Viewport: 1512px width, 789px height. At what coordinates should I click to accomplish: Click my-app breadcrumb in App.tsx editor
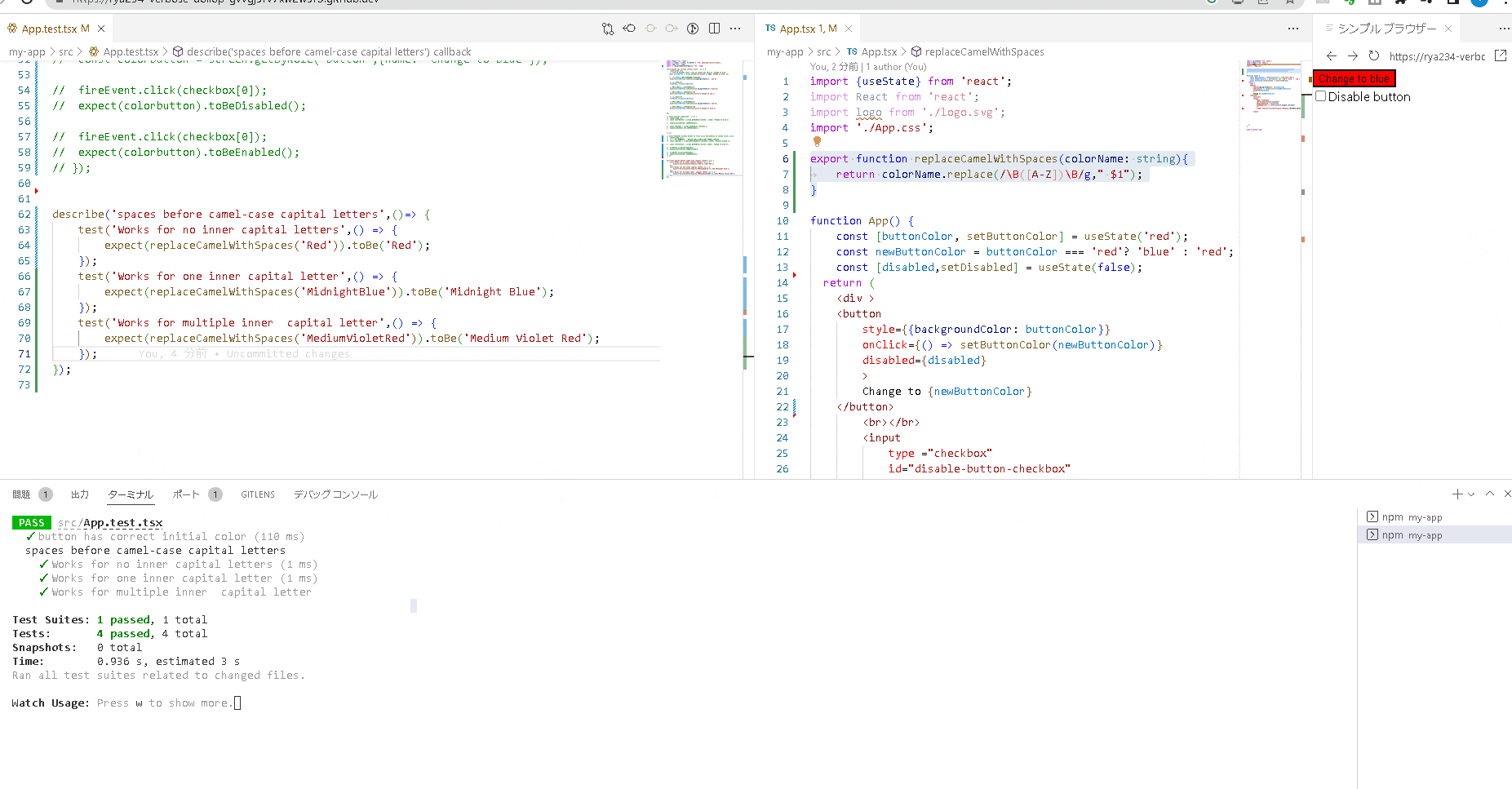pyautogui.click(x=785, y=52)
